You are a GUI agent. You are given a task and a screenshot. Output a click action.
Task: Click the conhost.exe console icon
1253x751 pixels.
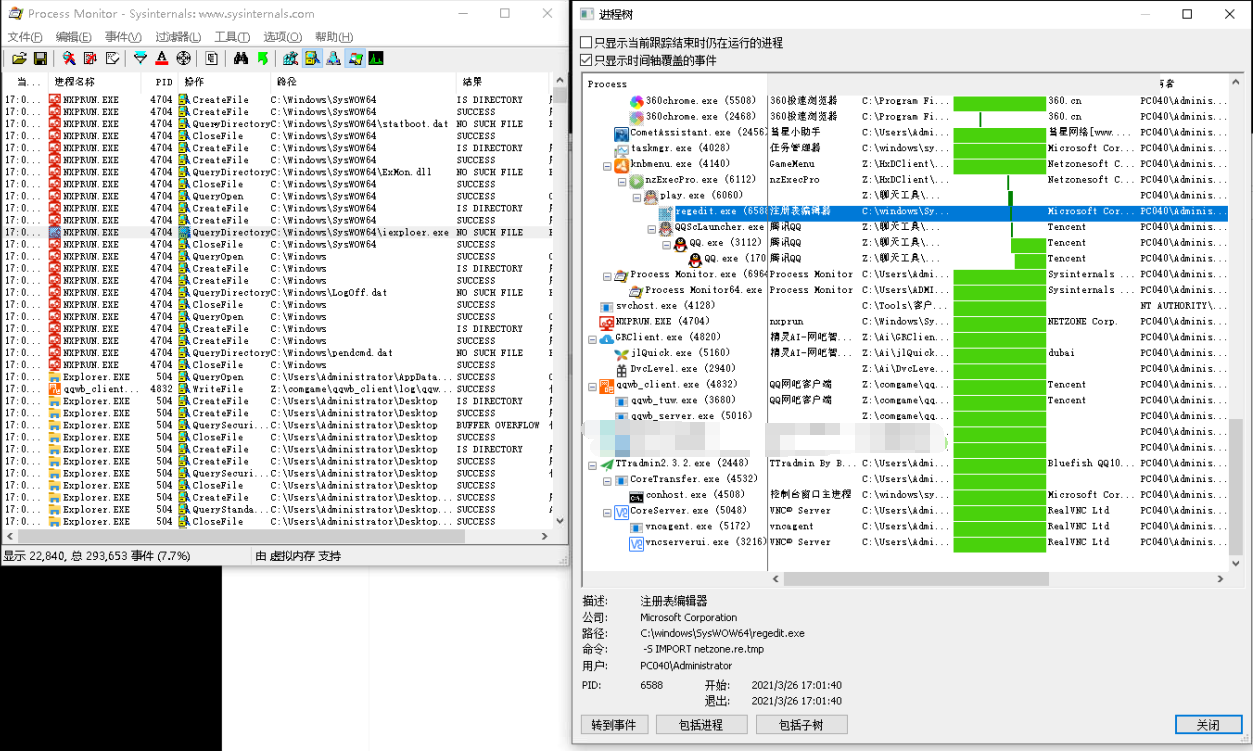[636, 495]
